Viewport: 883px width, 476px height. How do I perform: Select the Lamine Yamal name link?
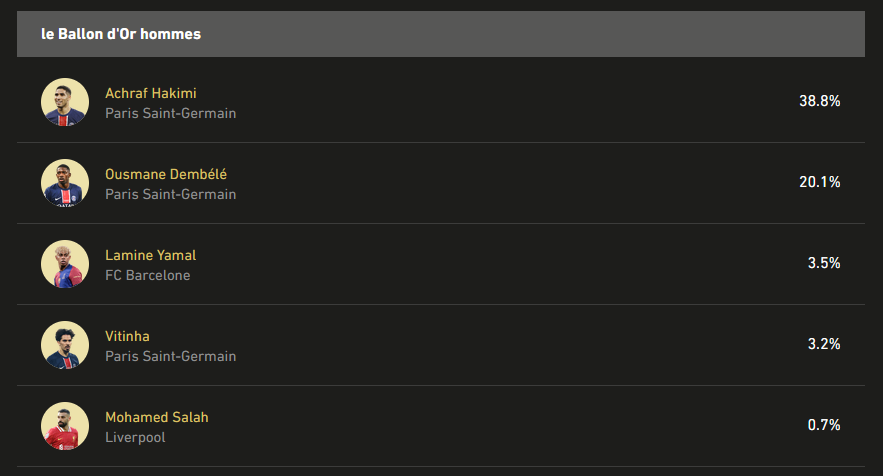coord(150,255)
